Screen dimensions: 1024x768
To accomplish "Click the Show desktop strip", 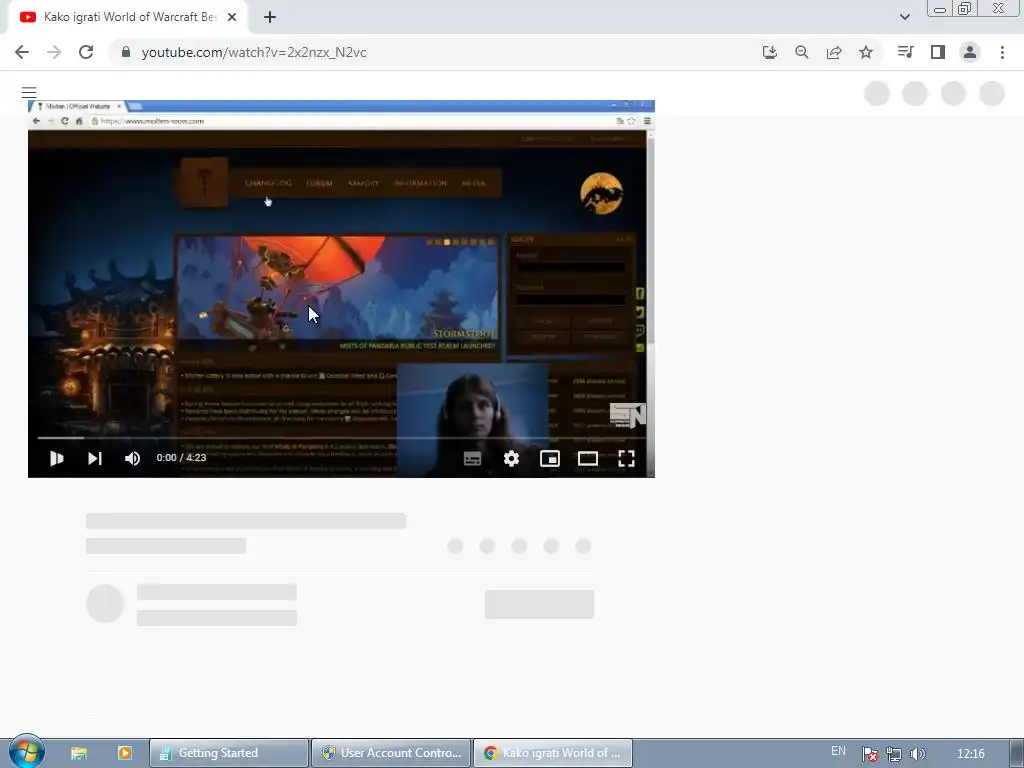I will pyautogui.click(x=1017, y=753).
